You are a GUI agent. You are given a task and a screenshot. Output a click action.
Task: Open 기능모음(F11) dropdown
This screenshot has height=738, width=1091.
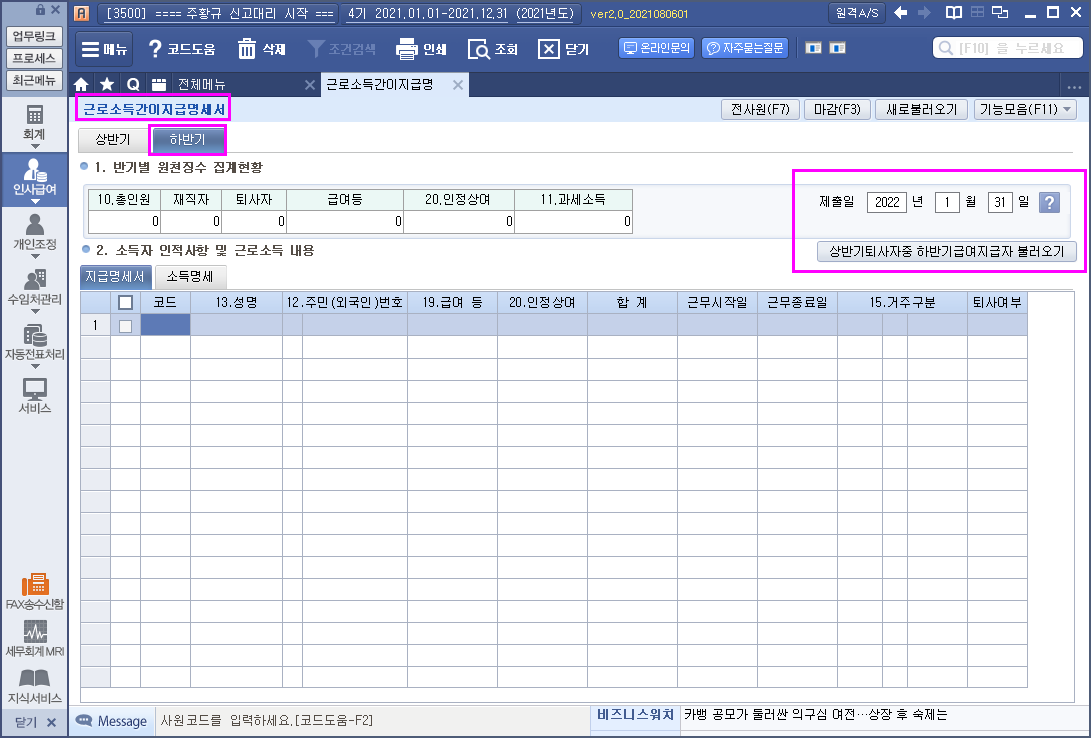[1025, 109]
